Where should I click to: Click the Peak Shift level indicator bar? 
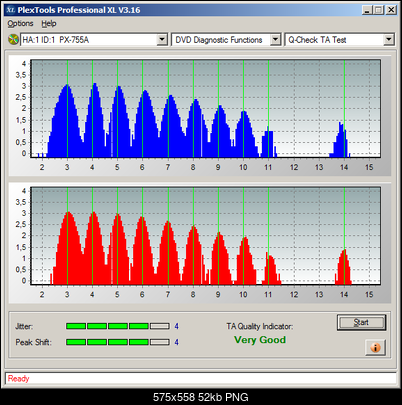click(x=118, y=342)
